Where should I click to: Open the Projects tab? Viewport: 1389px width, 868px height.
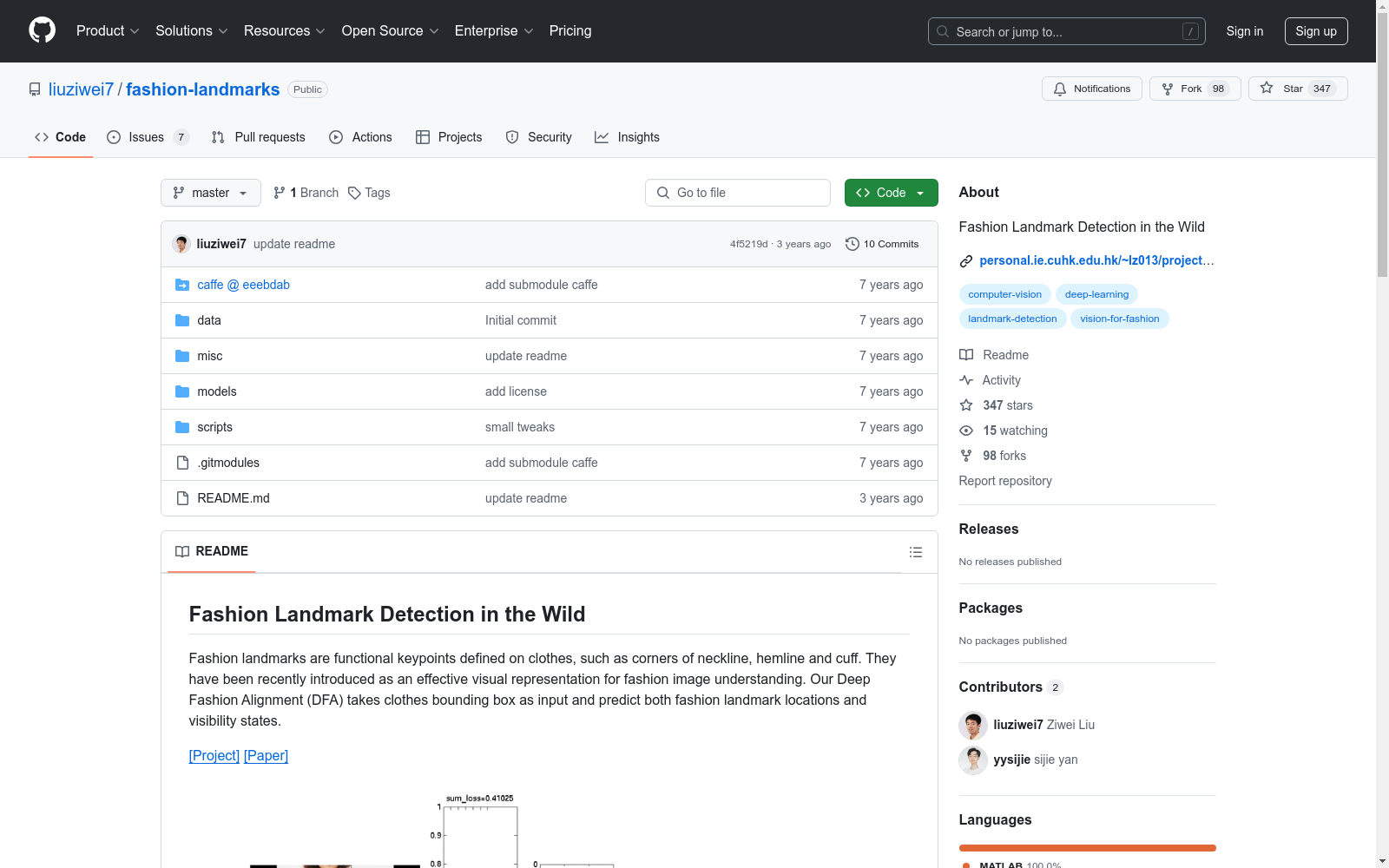tap(449, 137)
